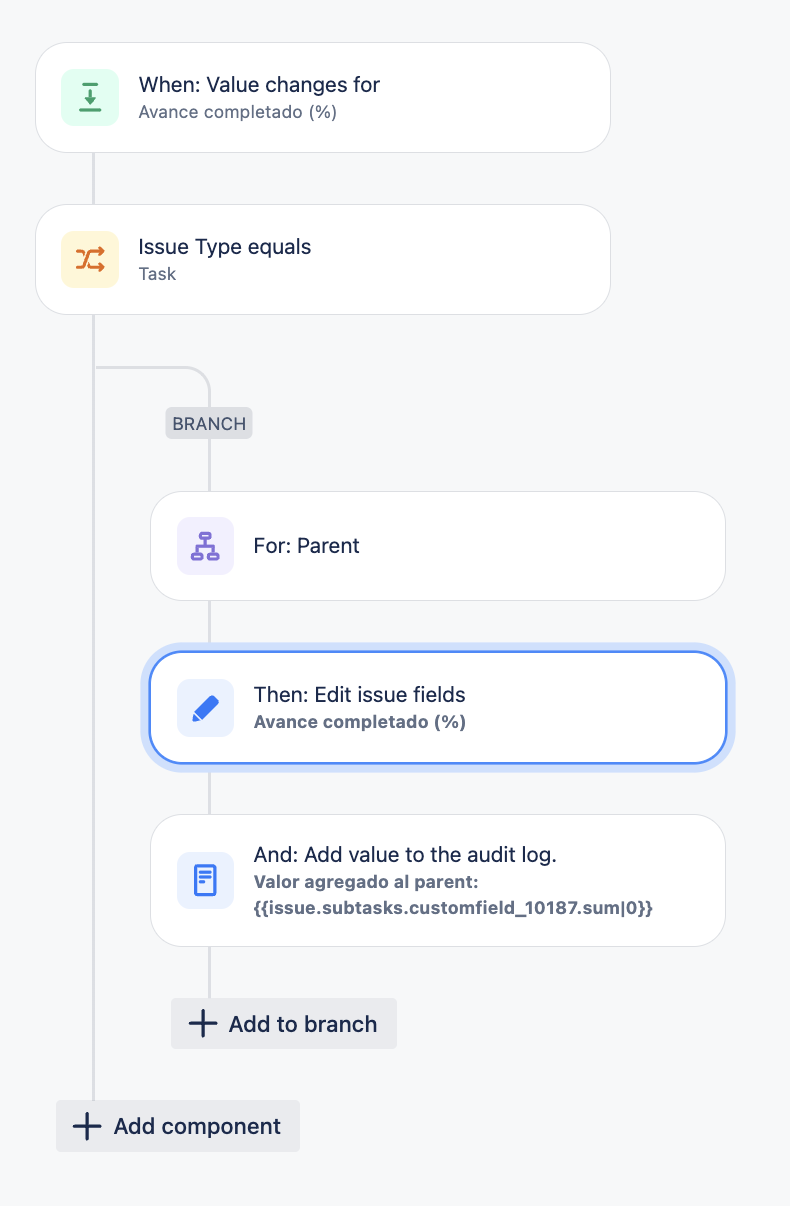Click the trigger's 'Avance completado (%)' subtitle
Viewport: 790px width, 1206px height.
pyautogui.click(x=237, y=112)
